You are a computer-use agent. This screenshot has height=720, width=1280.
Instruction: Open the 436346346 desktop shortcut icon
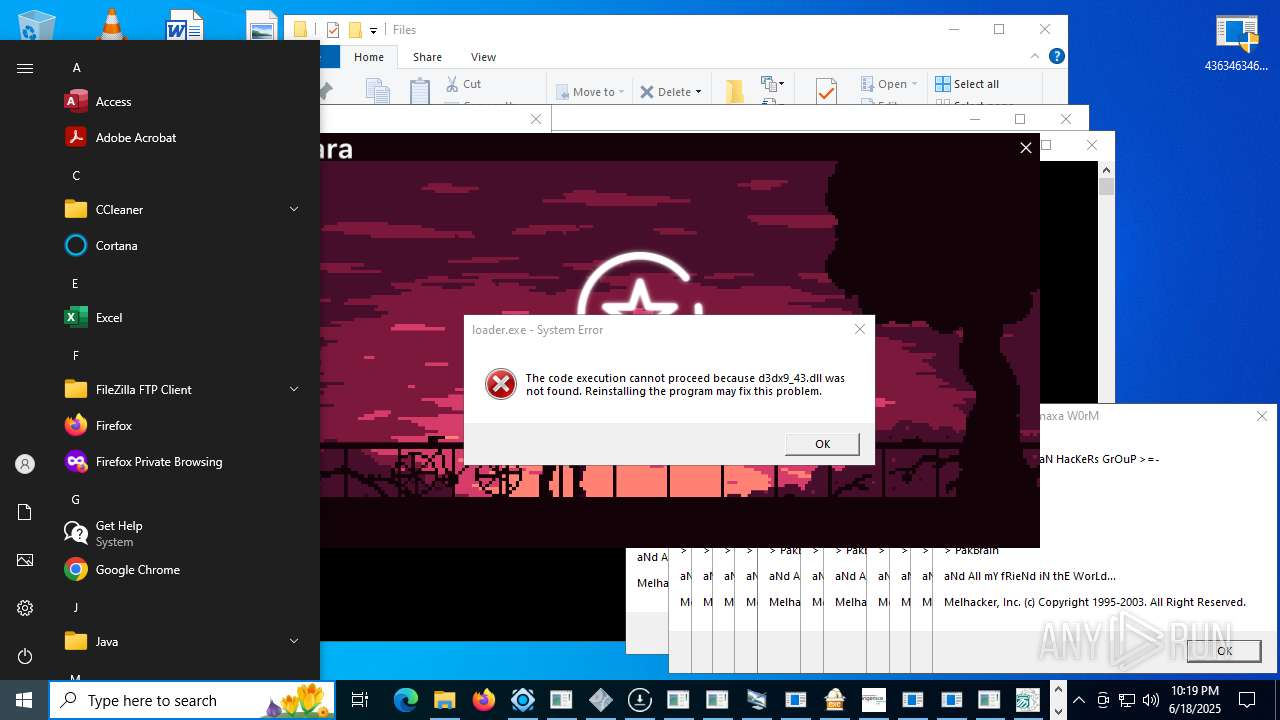(x=1237, y=43)
